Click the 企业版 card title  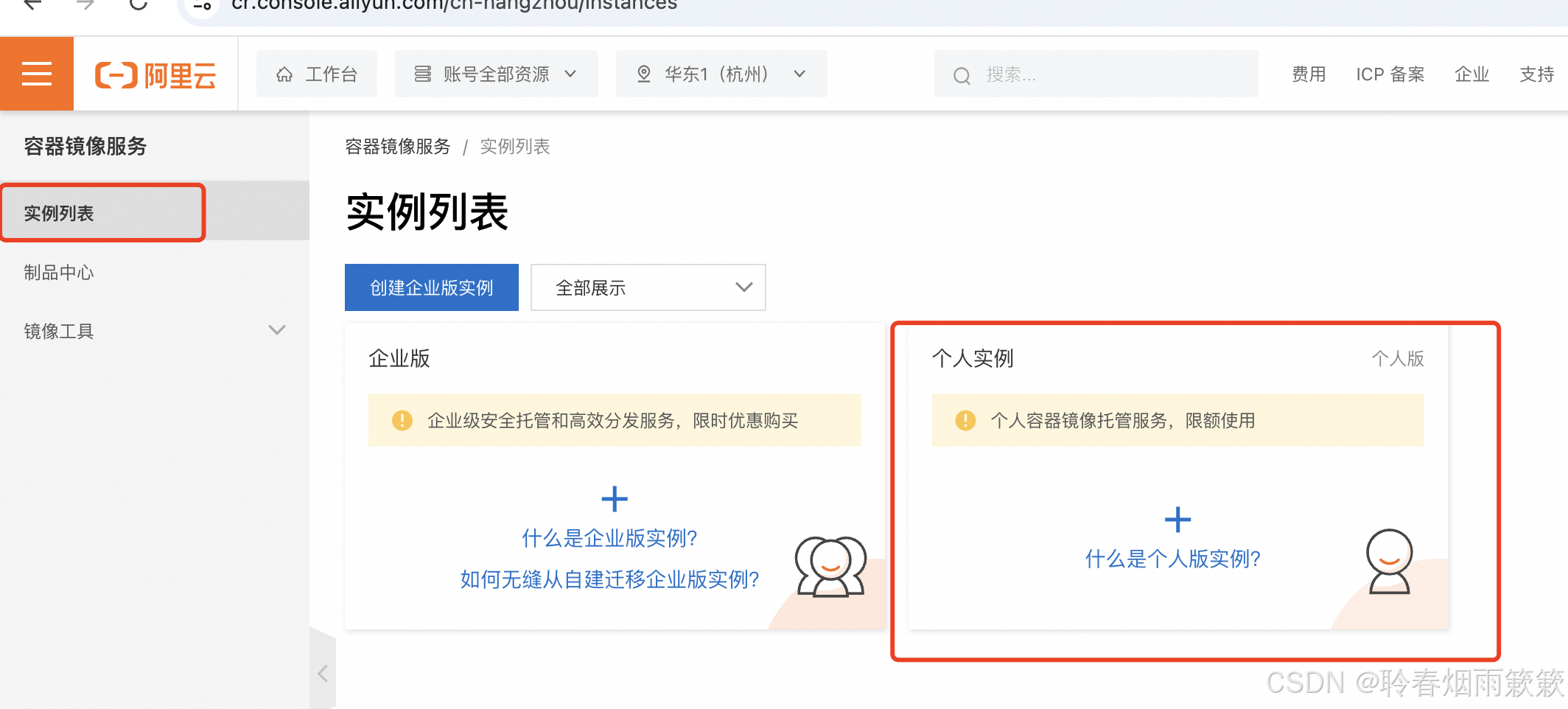pyautogui.click(x=399, y=358)
